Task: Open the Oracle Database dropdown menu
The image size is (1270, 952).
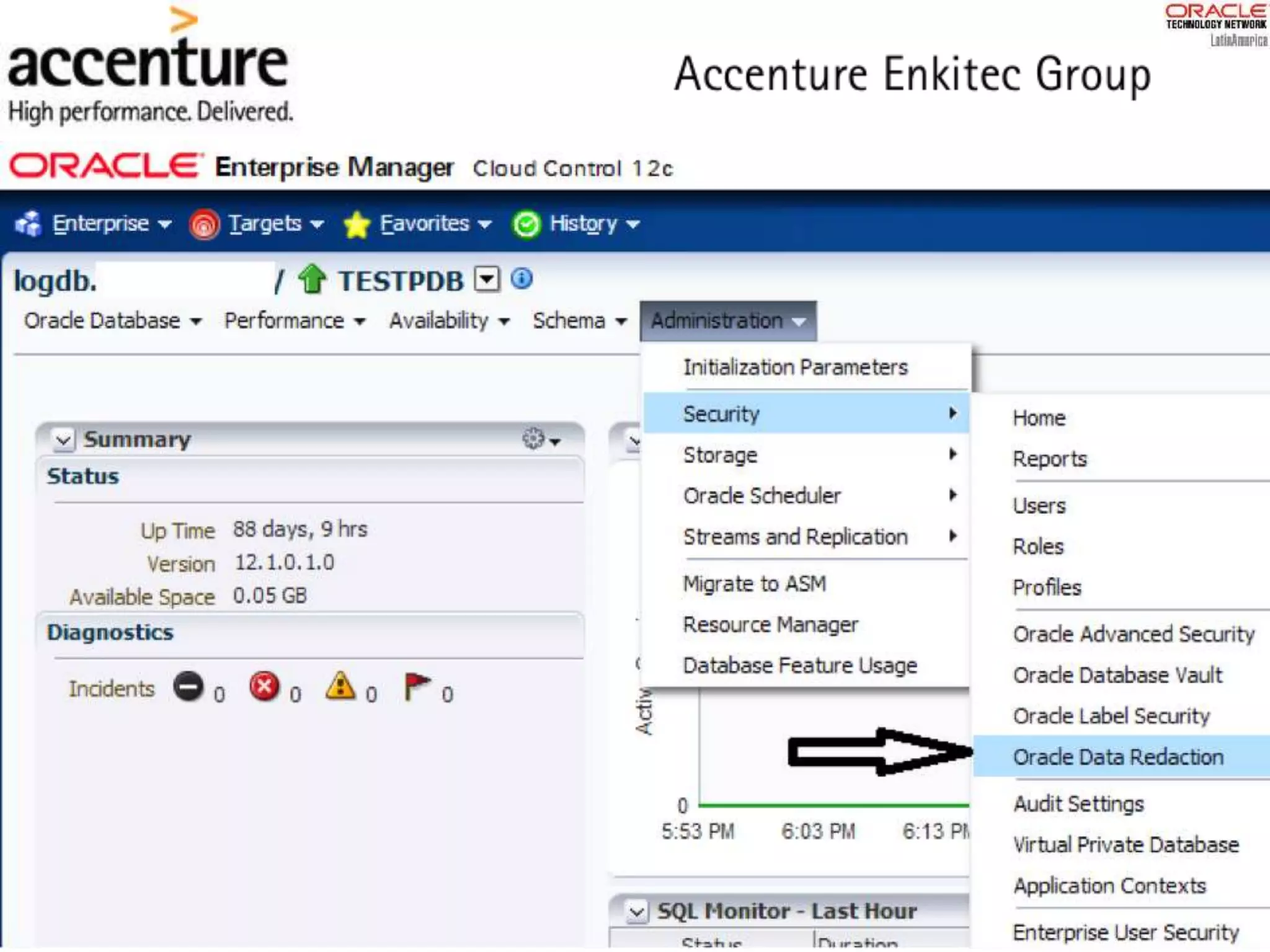Action: click(x=112, y=321)
